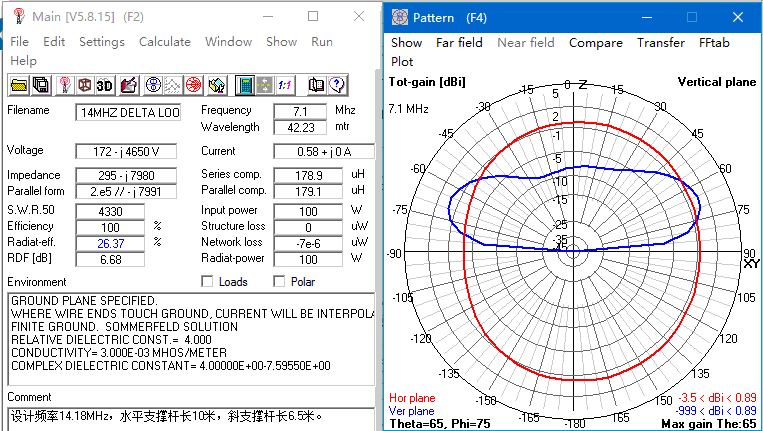This screenshot has width=763, height=431.
Task: Click the 'Vertical plane' plot heading
Action: click(717, 82)
